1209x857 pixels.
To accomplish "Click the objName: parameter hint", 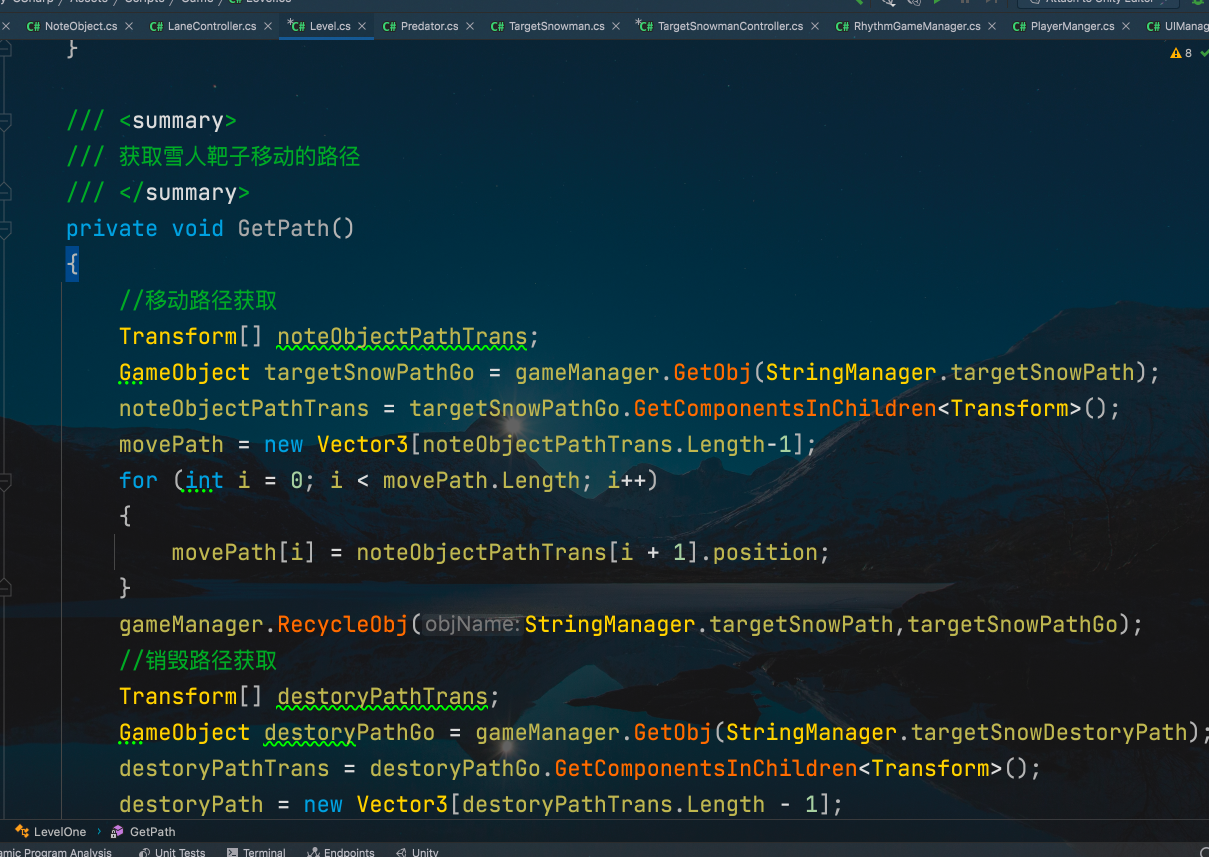I will coord(472,625).
